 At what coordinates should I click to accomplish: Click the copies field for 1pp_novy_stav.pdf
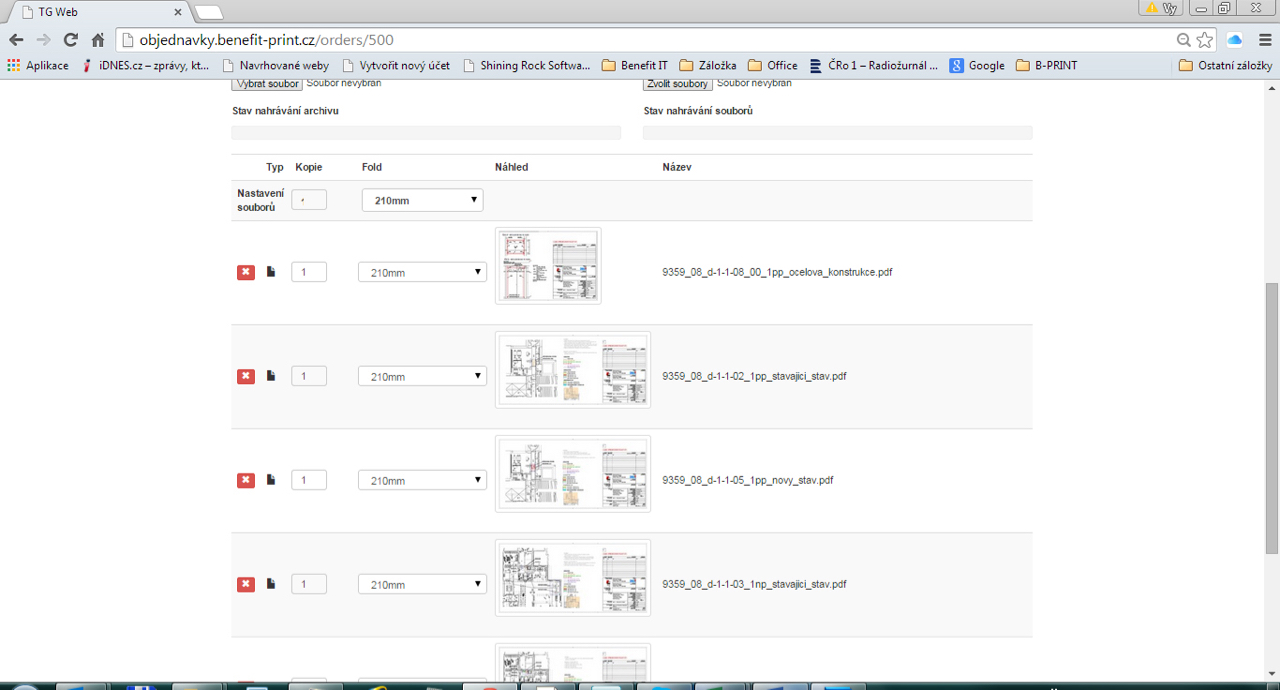[309, 480]
